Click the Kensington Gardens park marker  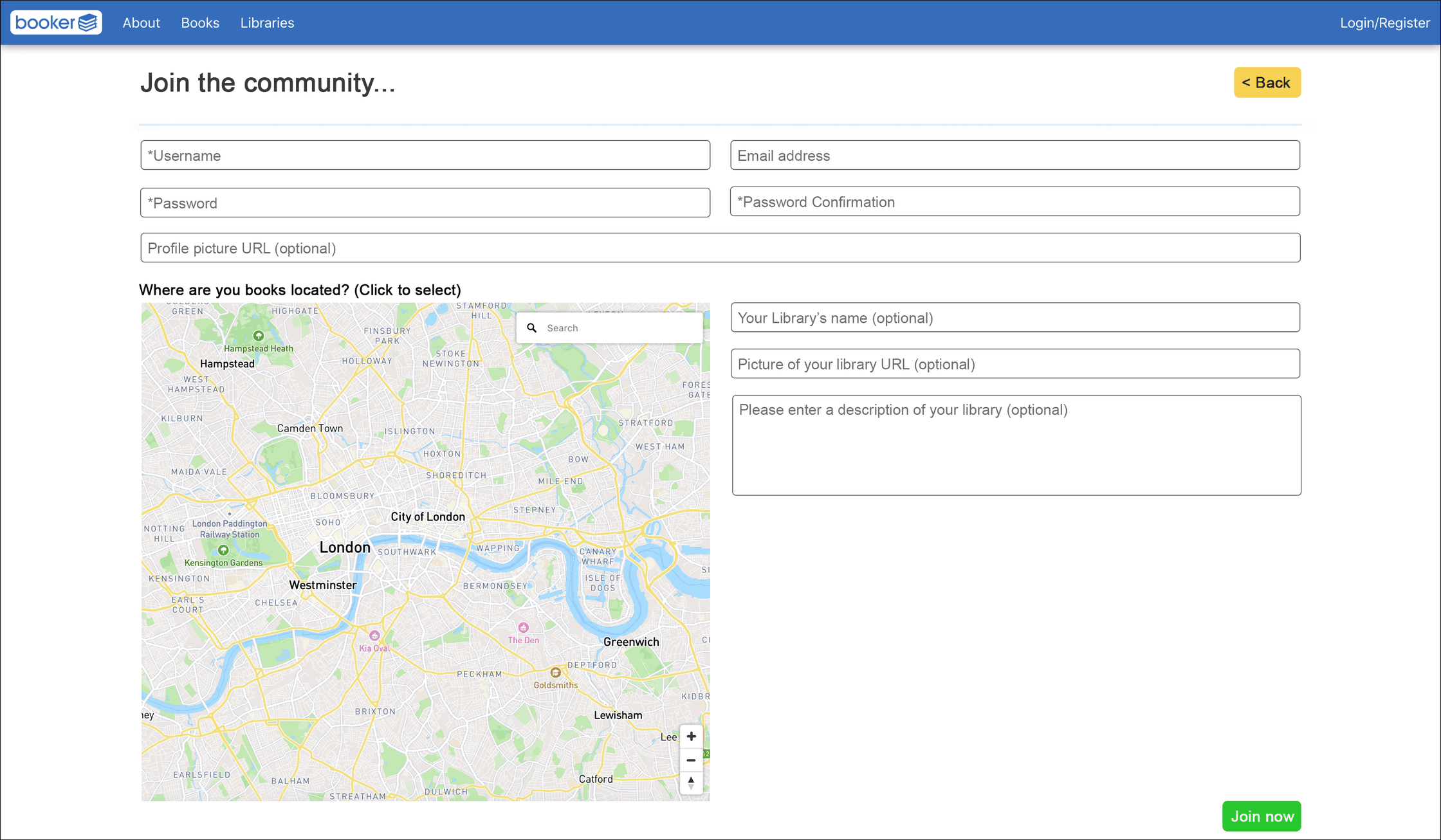223,550
